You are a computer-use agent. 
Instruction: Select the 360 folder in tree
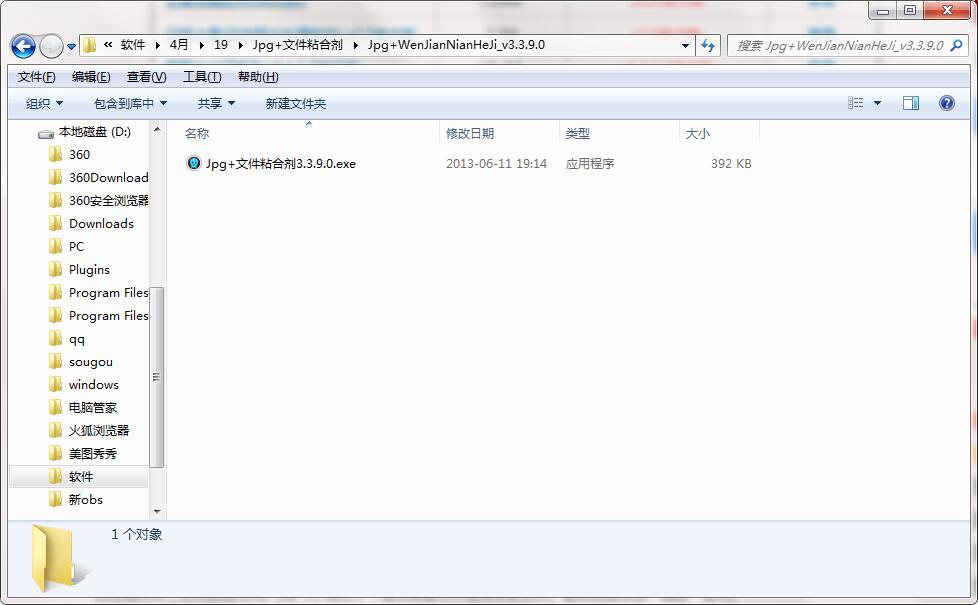(x=79, y=155)
